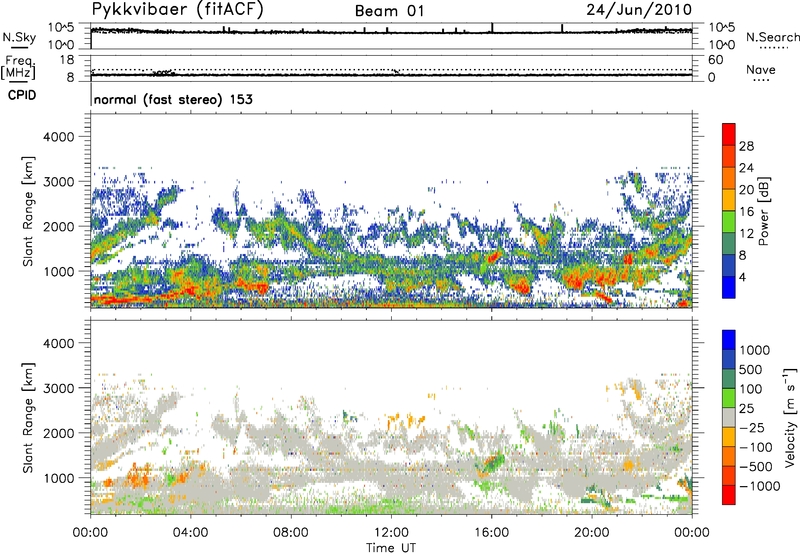Screen dimensions: 800x554
Task: Select the 25 label on Velocity colorbar
Action: click(x=746, y=408)
